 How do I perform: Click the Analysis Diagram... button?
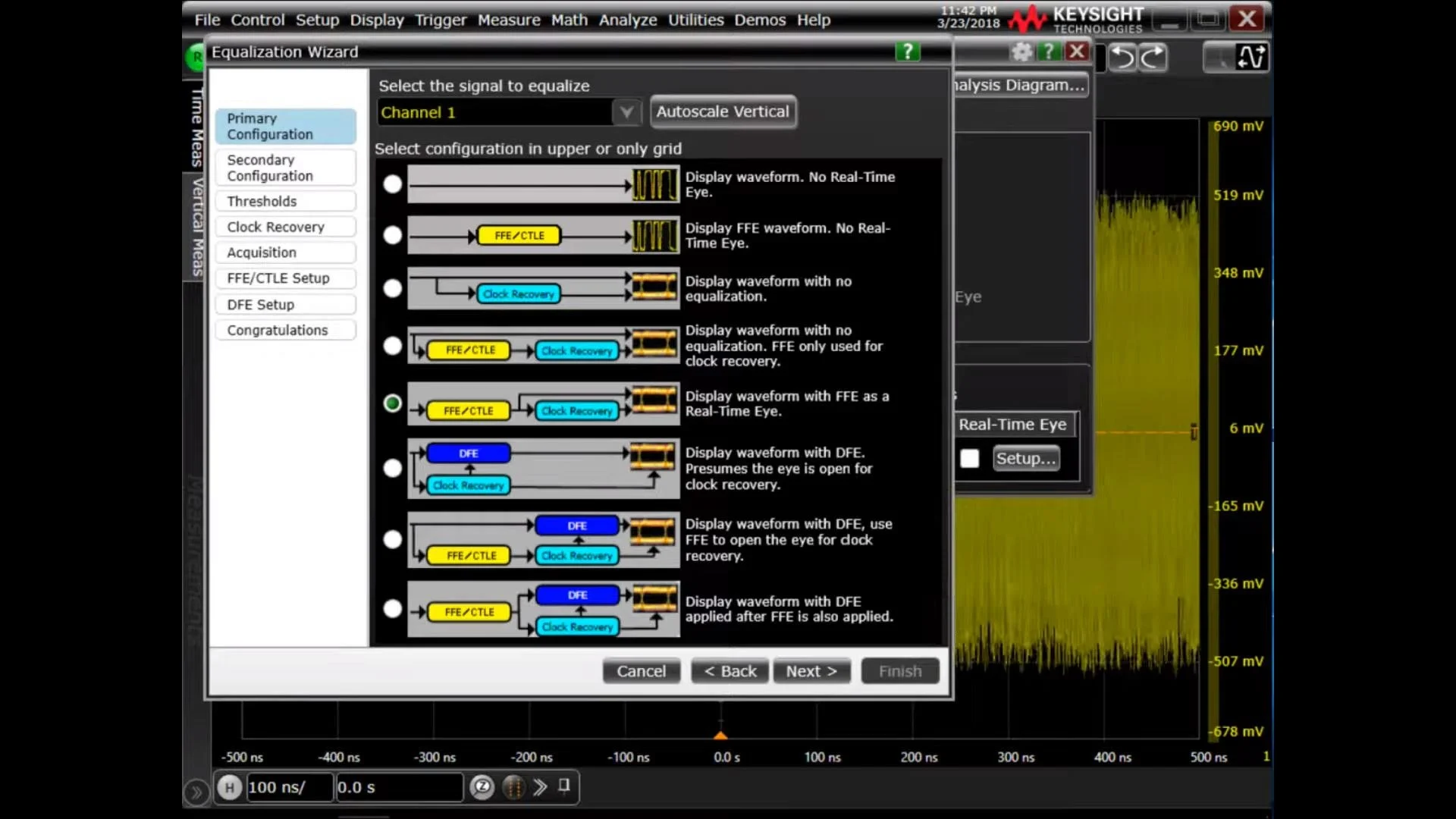pos(1021,85)
